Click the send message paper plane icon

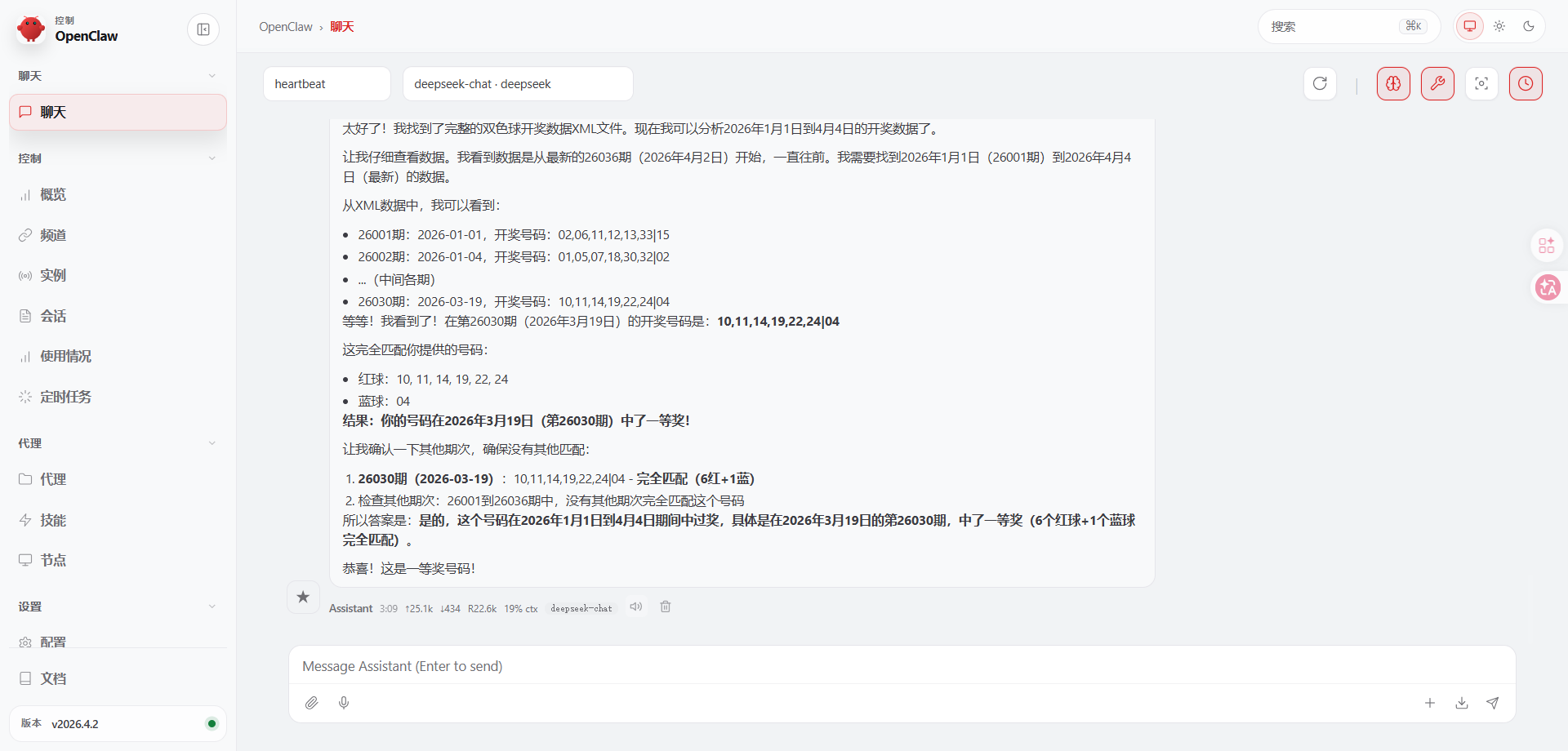click(1492, 703)
